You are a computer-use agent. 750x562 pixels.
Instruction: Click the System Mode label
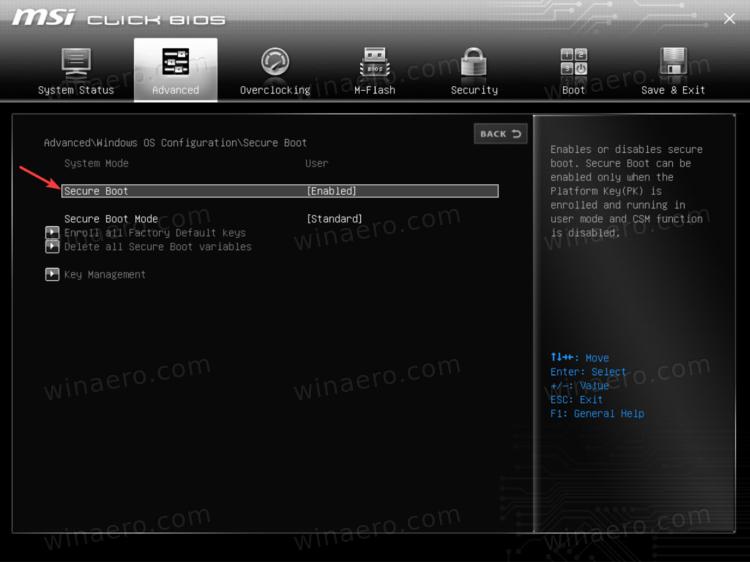(96, 163)
